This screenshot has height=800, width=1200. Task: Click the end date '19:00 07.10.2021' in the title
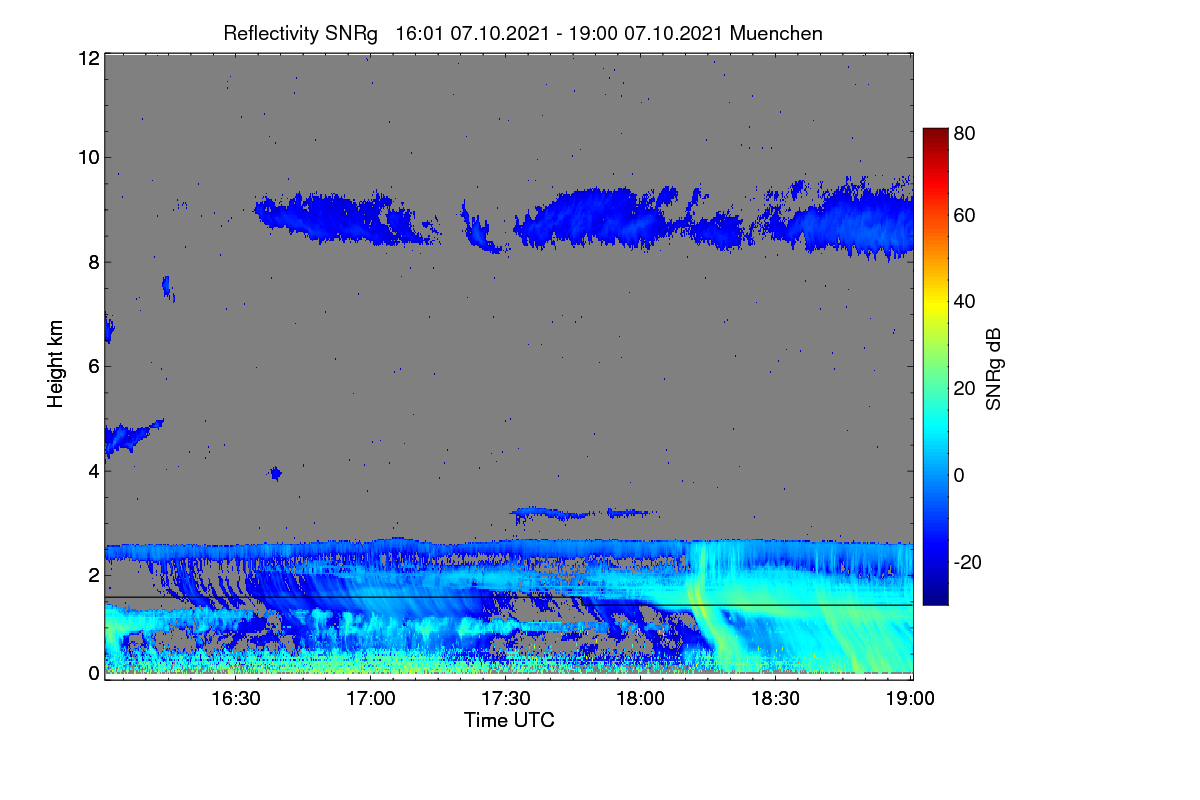[x=647, y=33]
